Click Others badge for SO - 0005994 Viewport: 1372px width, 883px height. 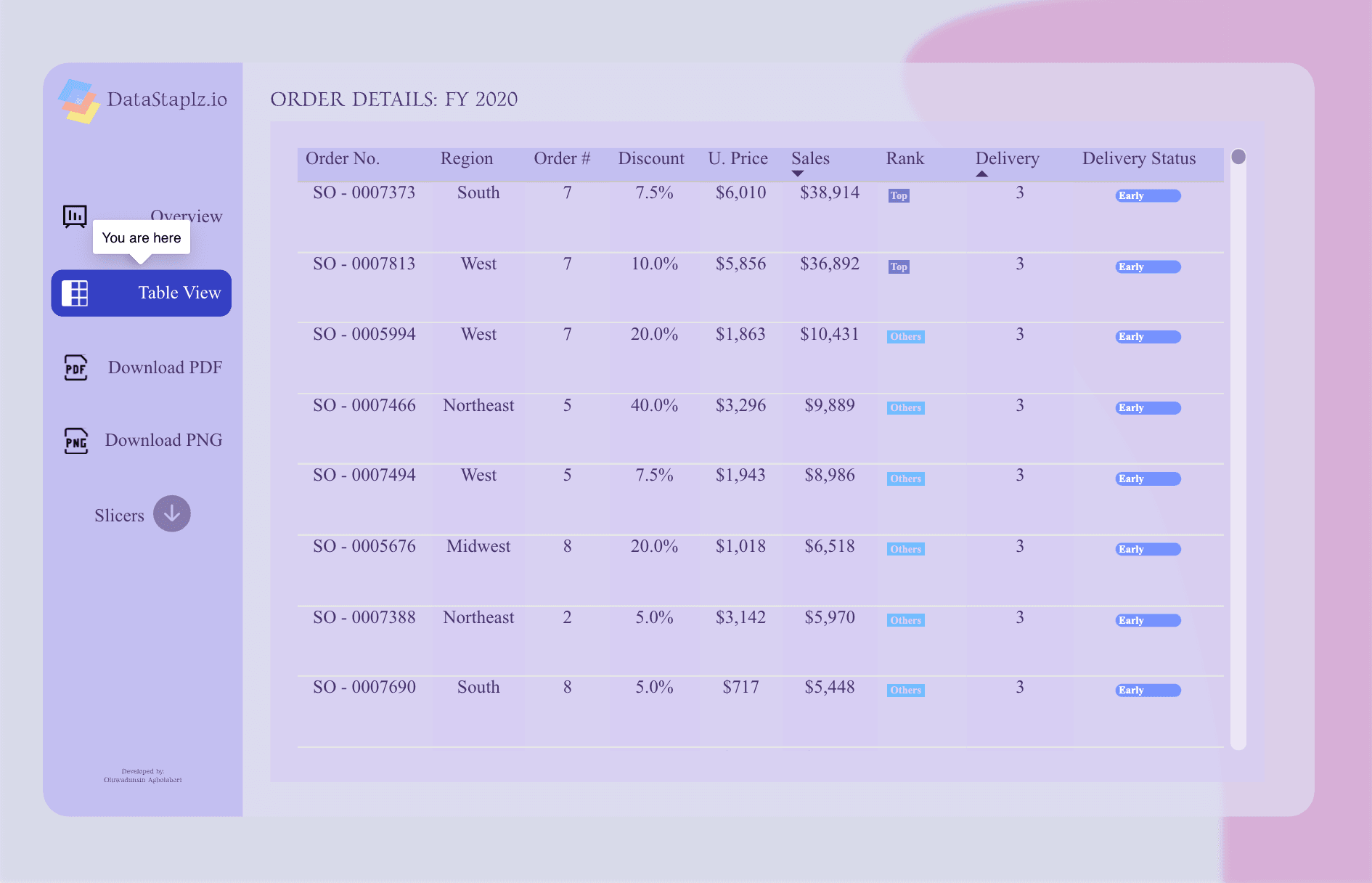[905, 336]
